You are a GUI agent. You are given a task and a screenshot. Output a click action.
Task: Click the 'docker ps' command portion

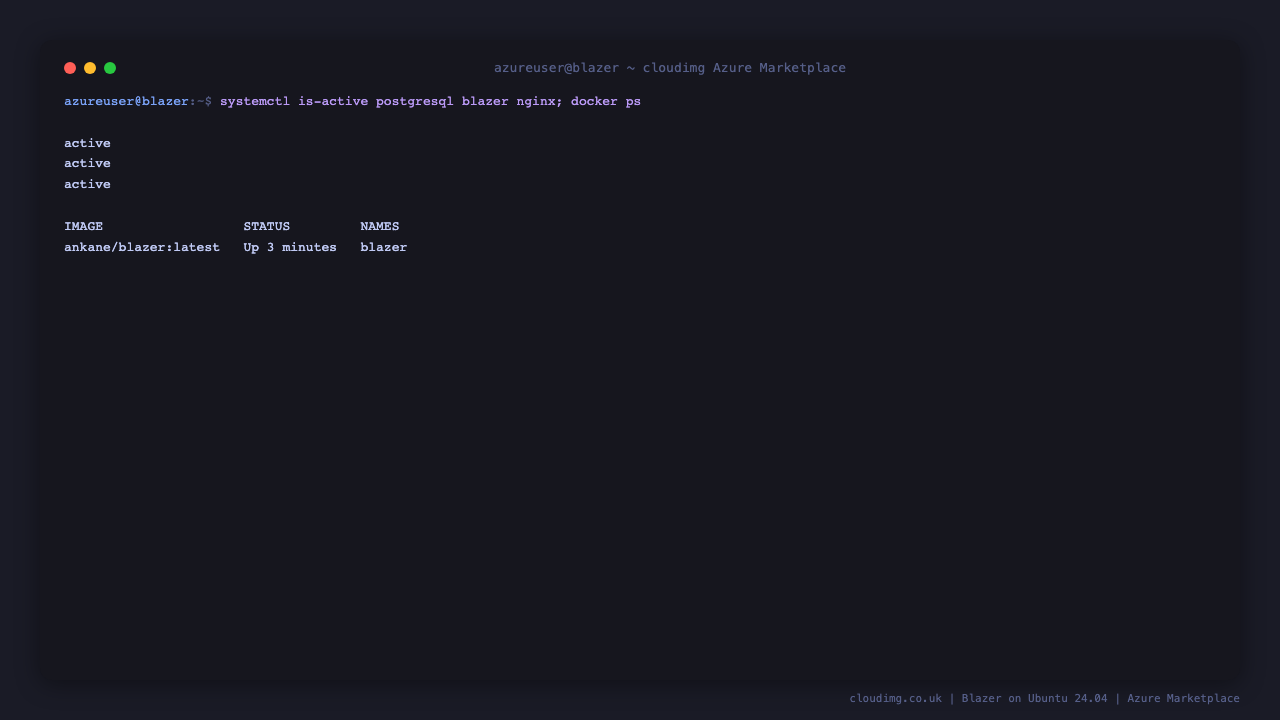click(606, 101)
